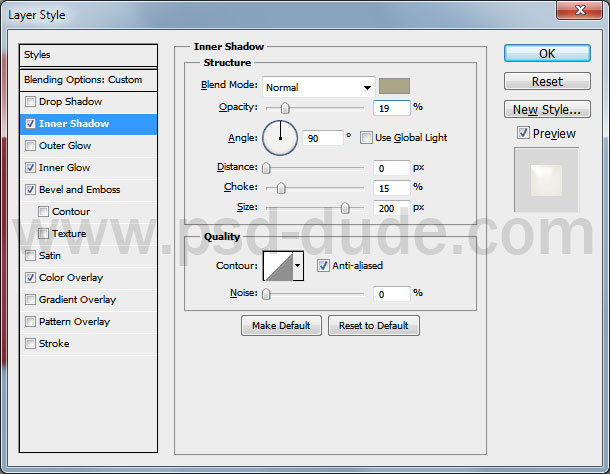Click the Make Default button
610x474 pixels.
(281, 325)
